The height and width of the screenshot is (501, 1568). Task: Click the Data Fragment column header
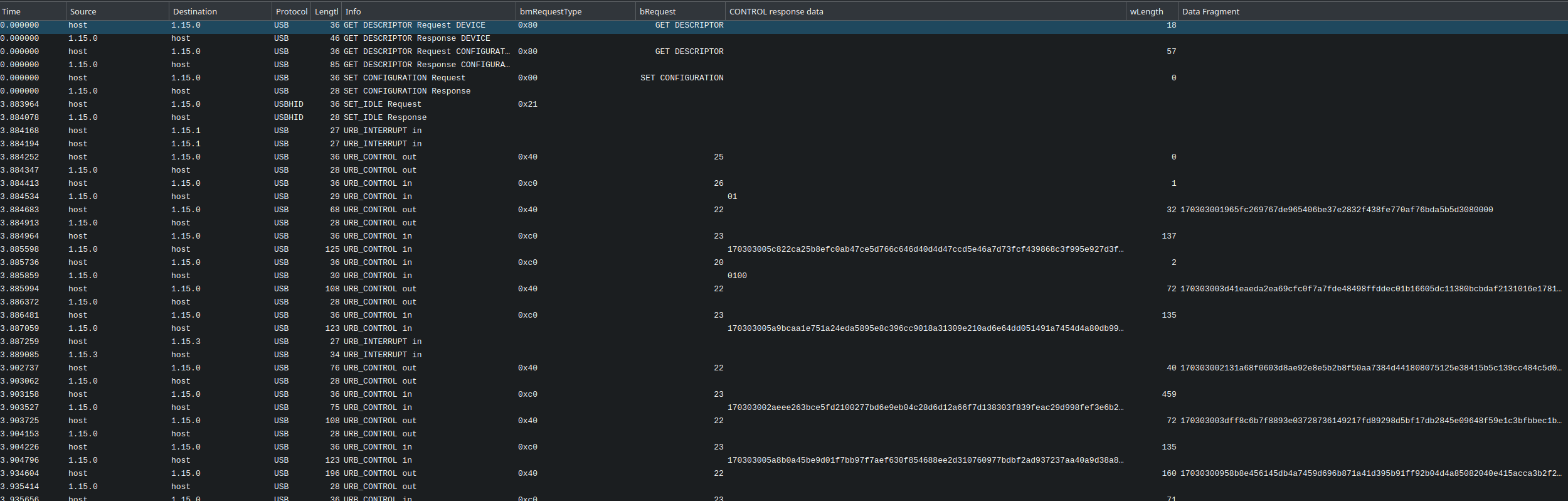tap(1373, 11)
